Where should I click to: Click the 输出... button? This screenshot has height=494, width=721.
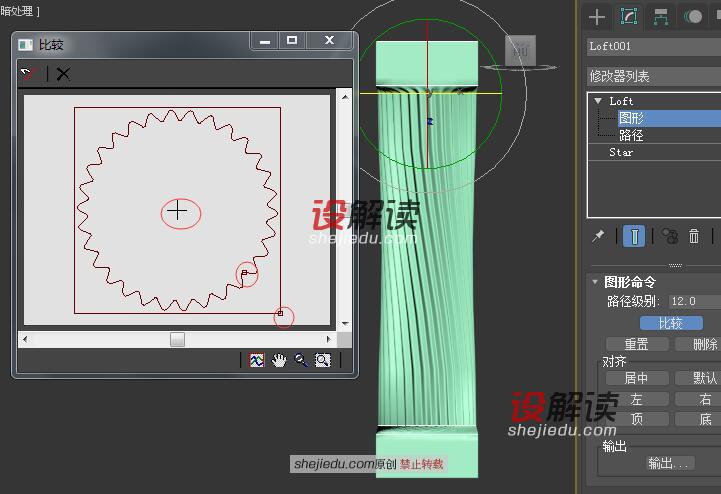point(669,463)
